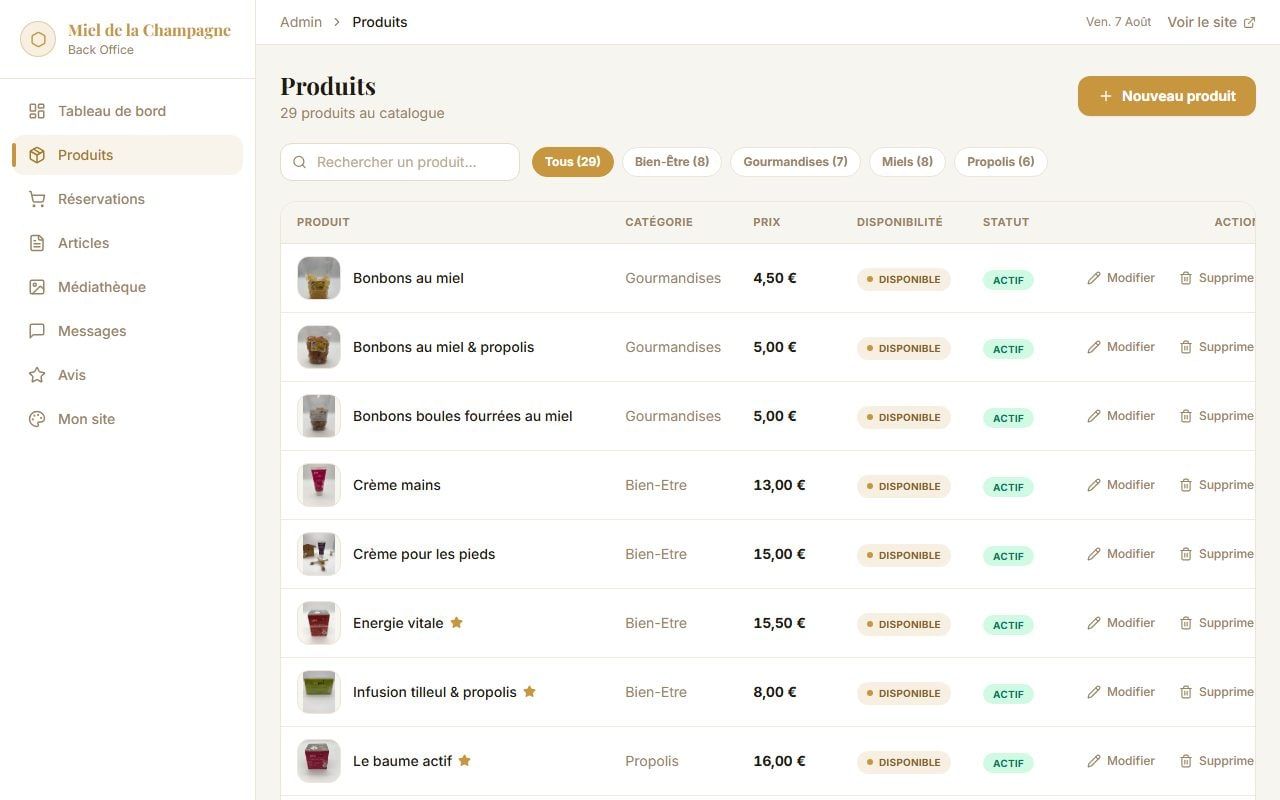Open Voir le site external link
The height and width of the screenshot is (800, 1280).
click(1211, 22)
